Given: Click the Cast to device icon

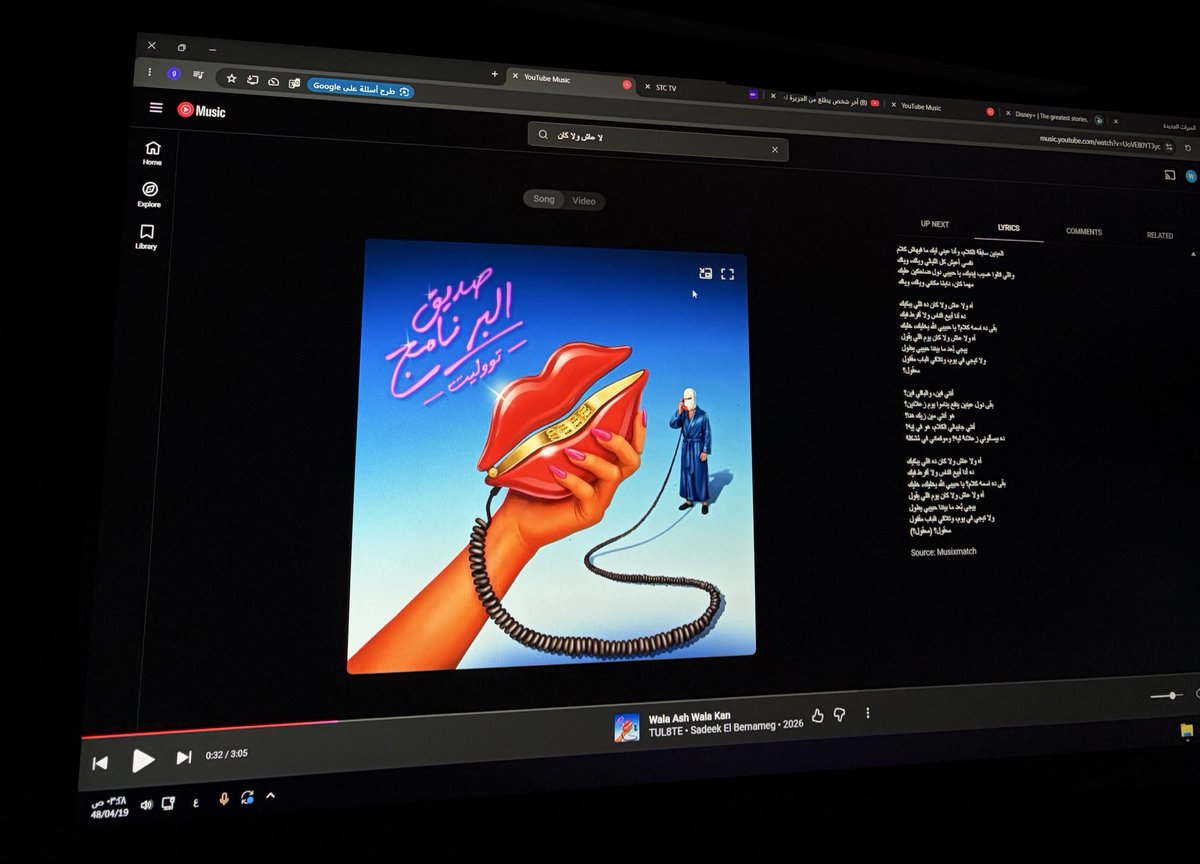Looking at the screenshot, I should tap(1169, 175).
